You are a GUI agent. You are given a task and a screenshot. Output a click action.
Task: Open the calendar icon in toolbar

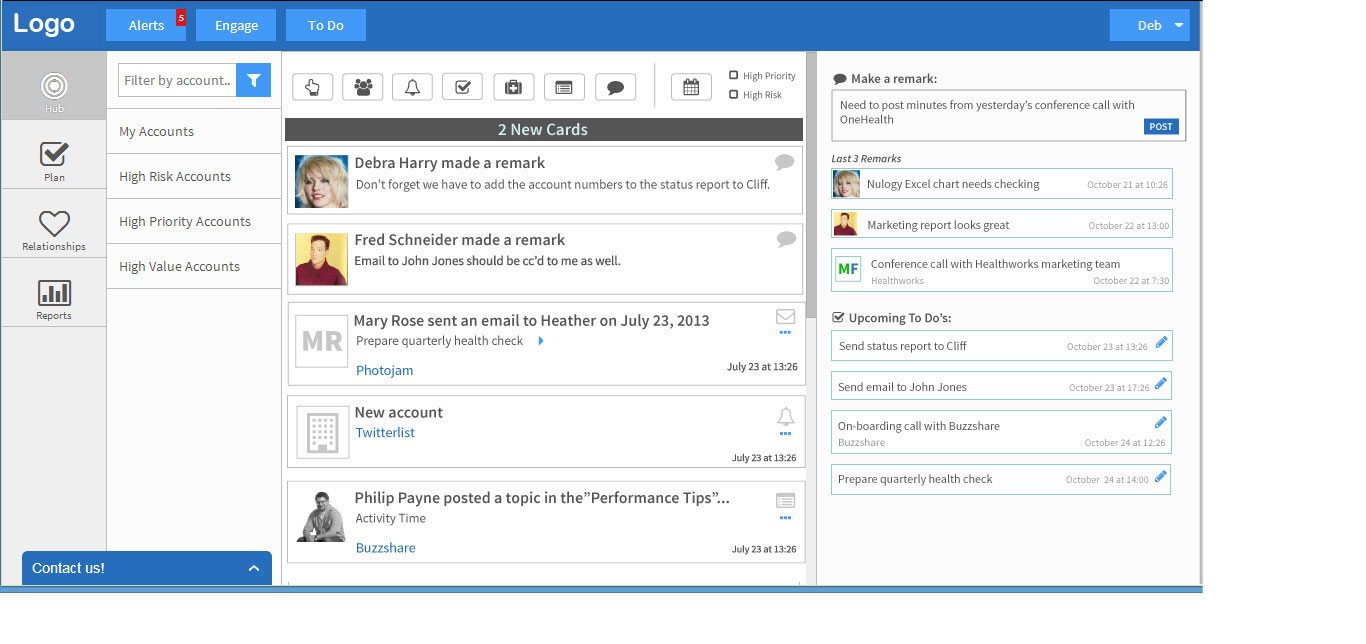pyautogui.click(x=690, y=87)
